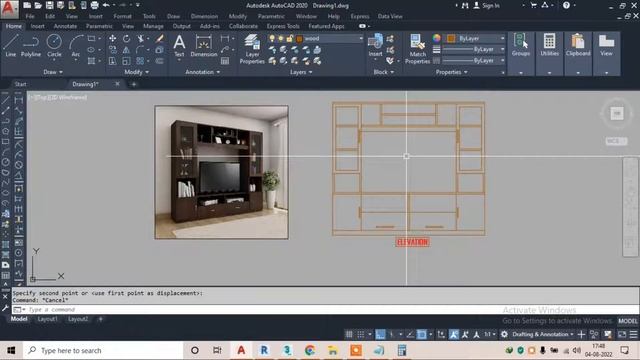640x360 pixels.
Task: Click the Customization icon in status bar
Action: (633, 334)
